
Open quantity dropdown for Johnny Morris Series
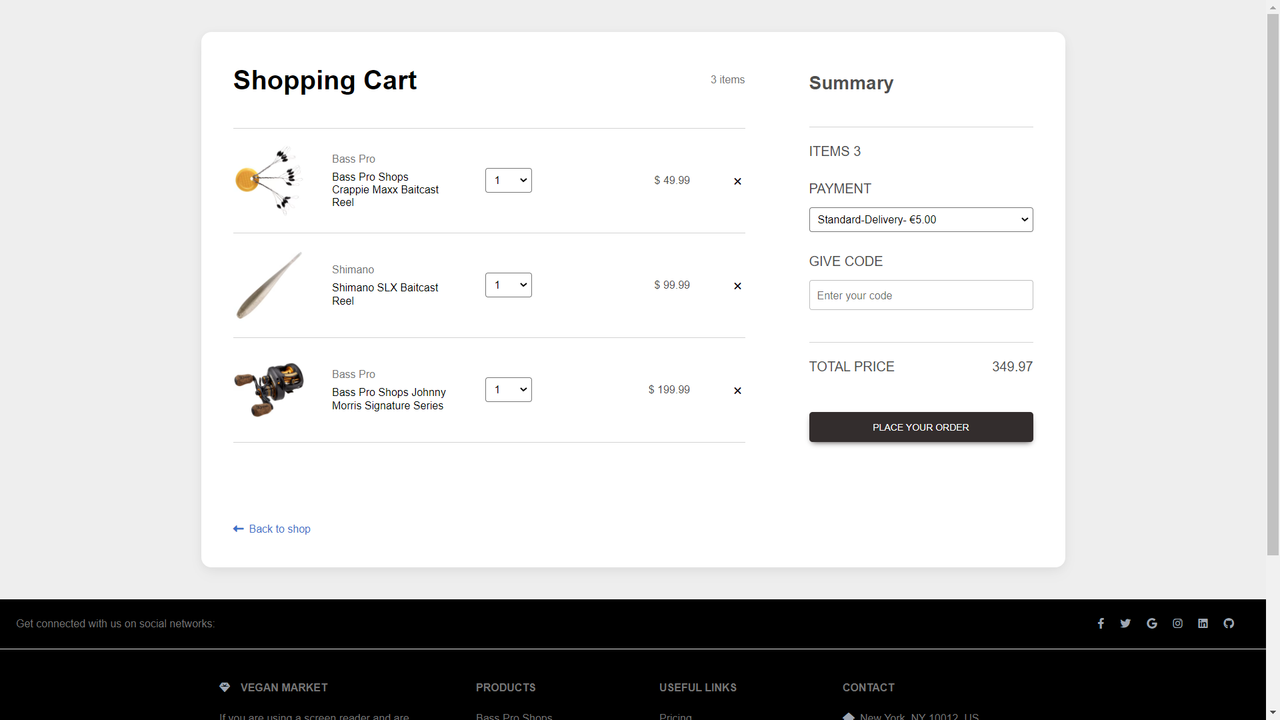(x=508, y=389)
